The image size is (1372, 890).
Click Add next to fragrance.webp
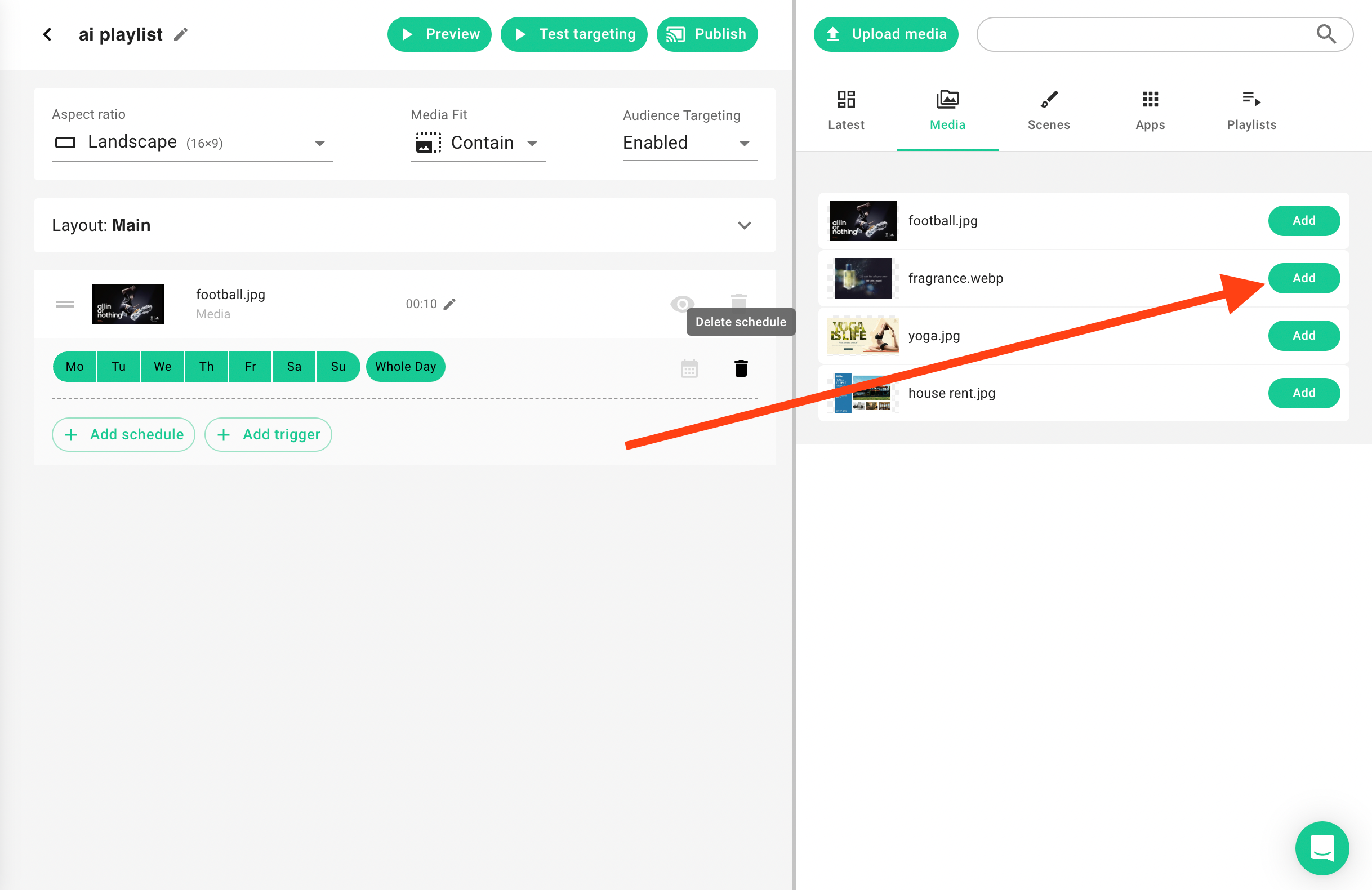[x=1303, y=278]
